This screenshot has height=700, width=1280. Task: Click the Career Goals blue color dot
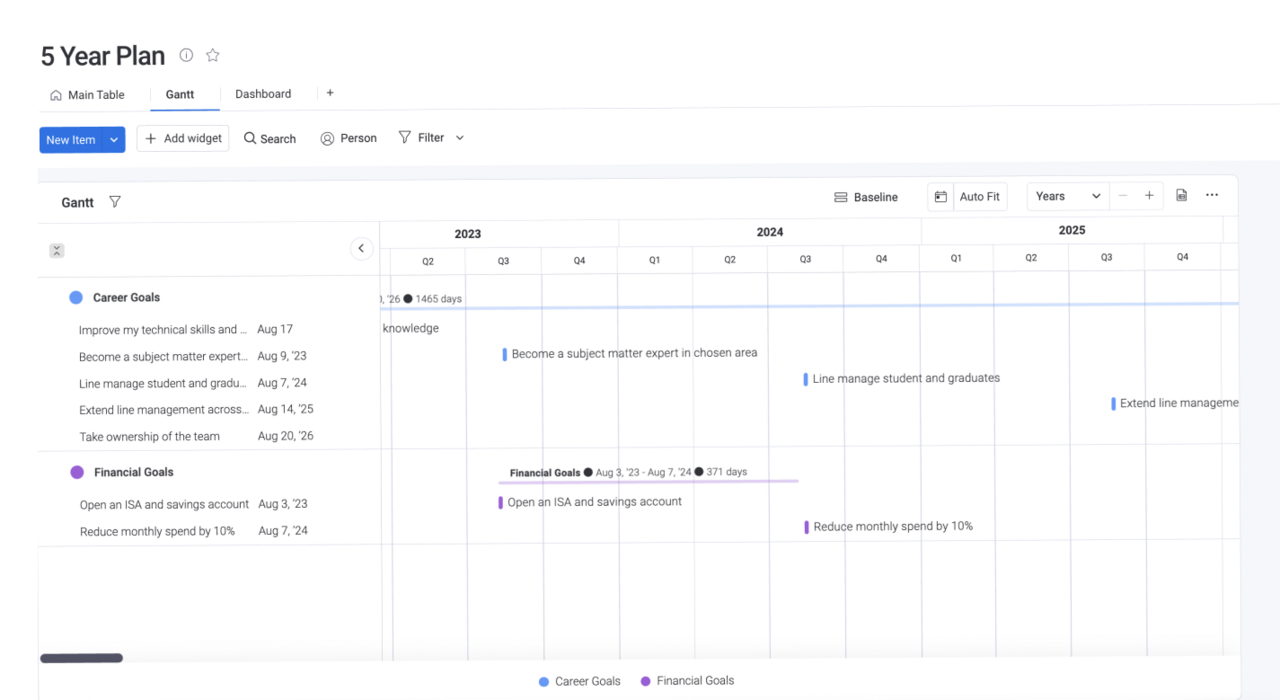76,297
